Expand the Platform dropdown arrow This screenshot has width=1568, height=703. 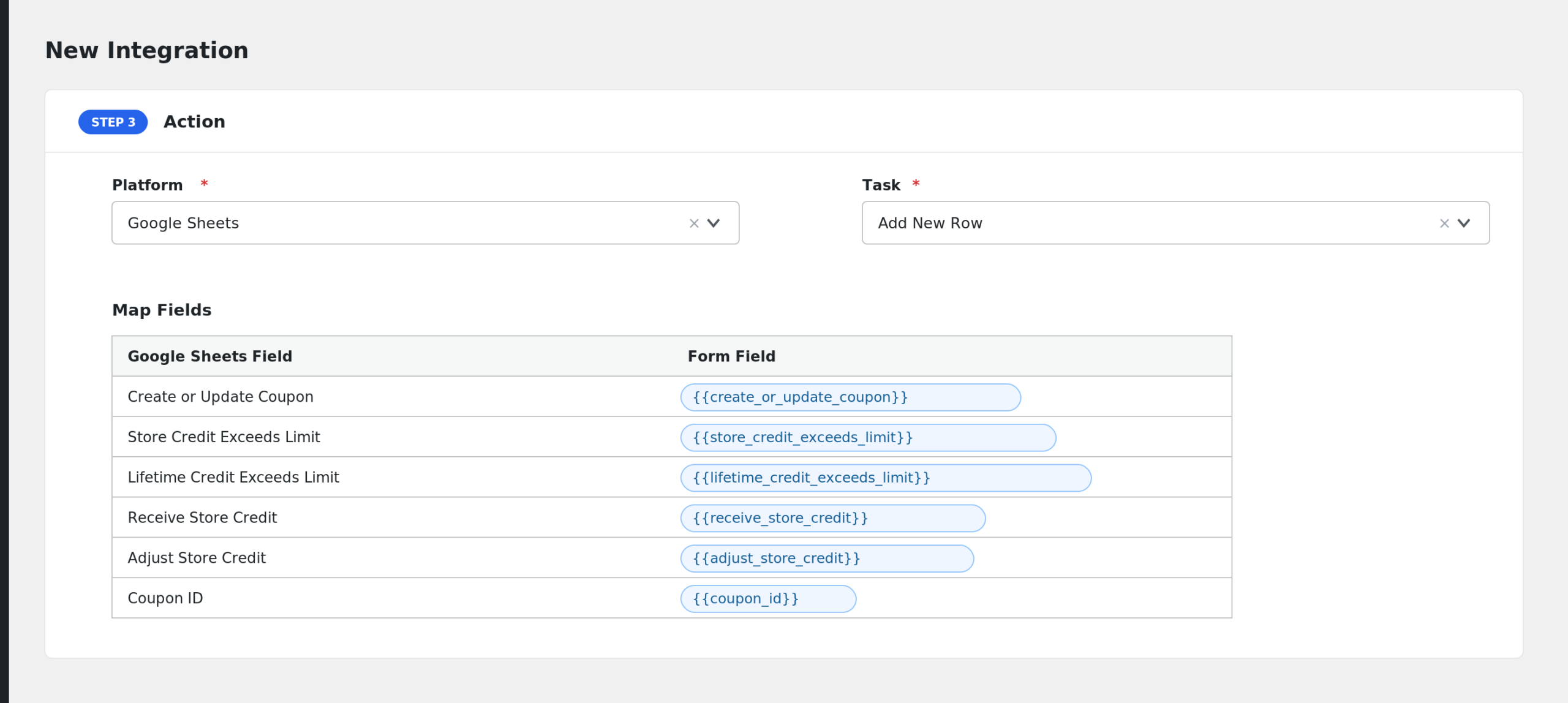(x=714, y=224)
